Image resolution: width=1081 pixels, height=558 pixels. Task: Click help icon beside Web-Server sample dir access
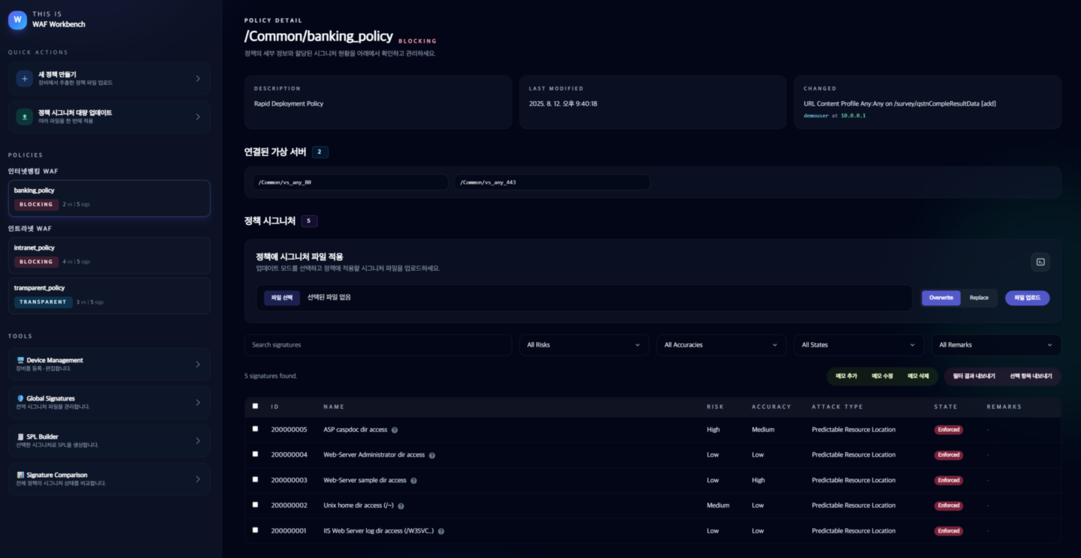click(414, 481)
